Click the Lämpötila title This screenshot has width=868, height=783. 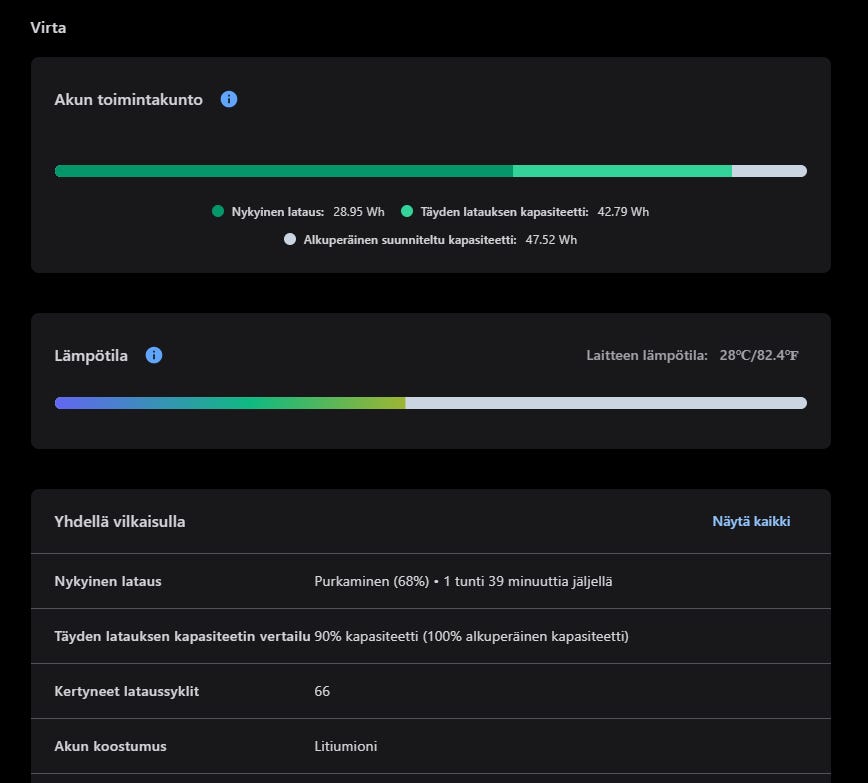tap(91, 356)
